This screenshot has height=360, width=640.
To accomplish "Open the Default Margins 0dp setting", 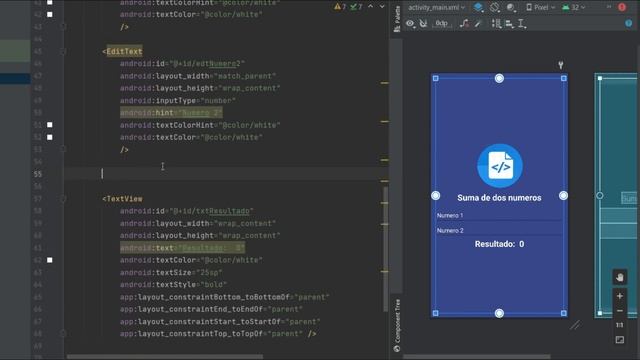I will 442,23.
